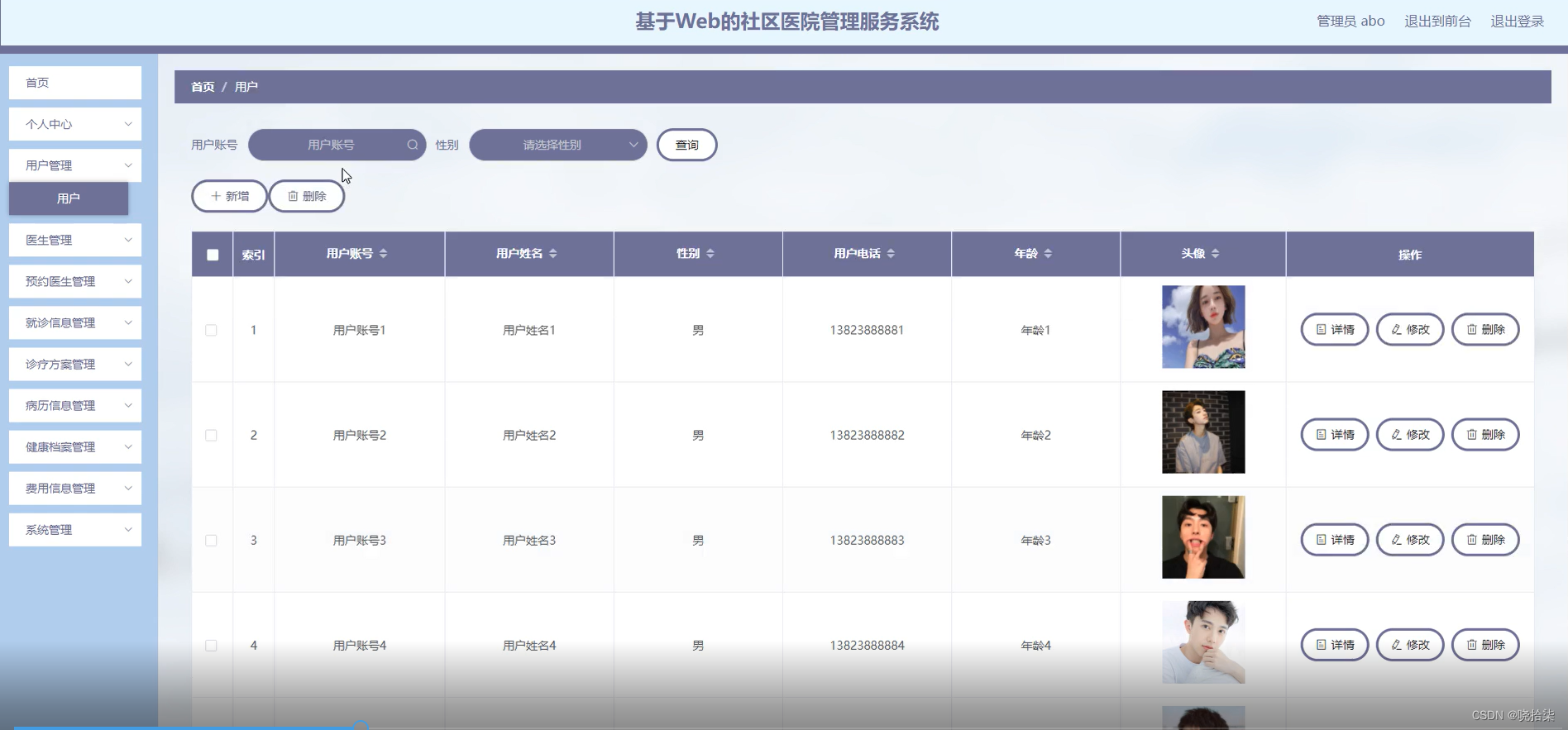This screenshot has height=730, width=1568.
Task: Click 删除 for 用户账号3 row
Action: [x=1485, y=539]
